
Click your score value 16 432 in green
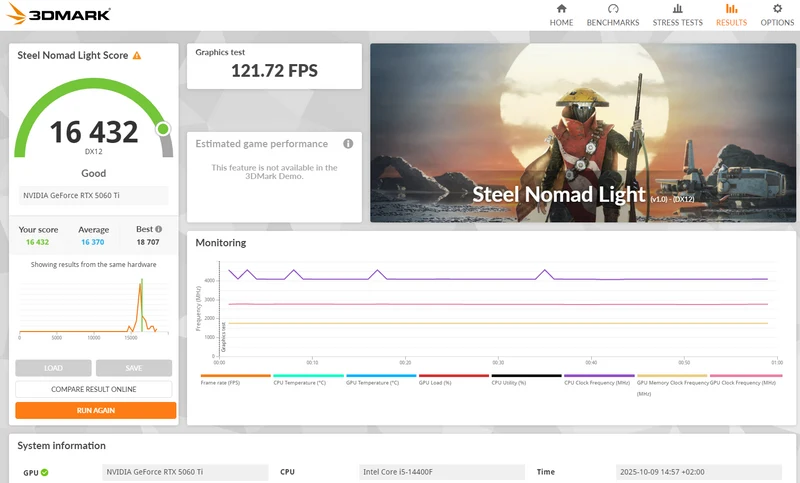(38, 242)
